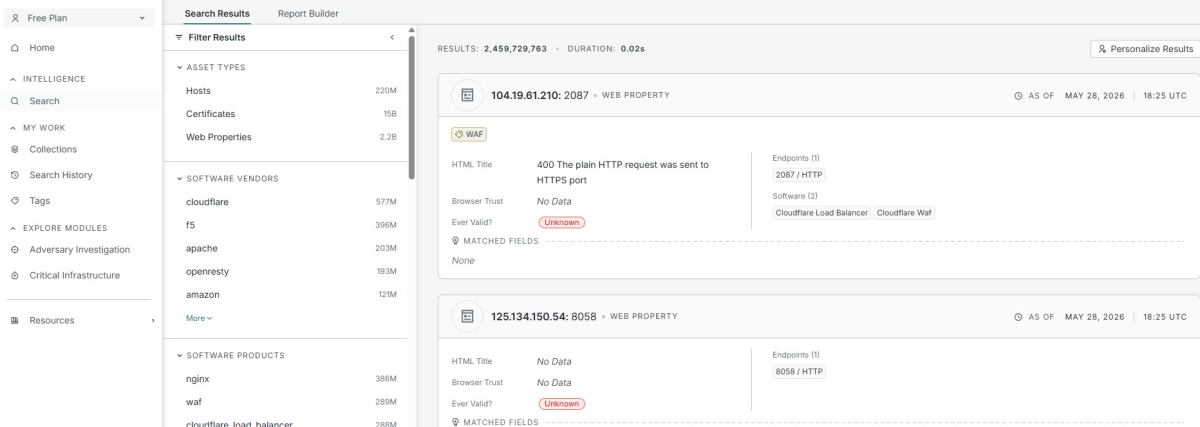The width and height of the screenshot is (1200, 427).
Task: Click the clock icon in 125.134.150.54 card
Action: 1018,317
